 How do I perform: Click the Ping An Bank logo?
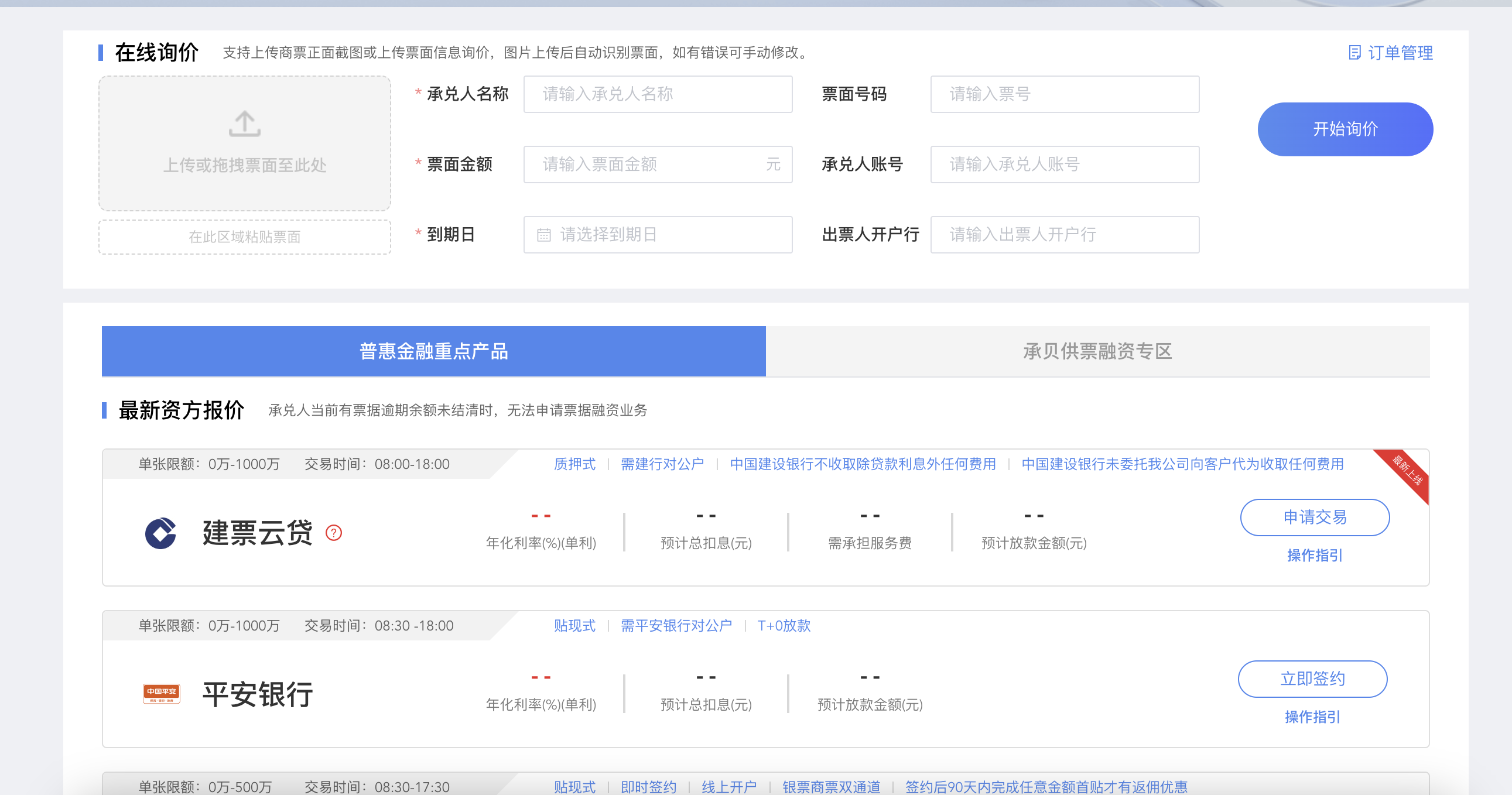pos(162,694)
